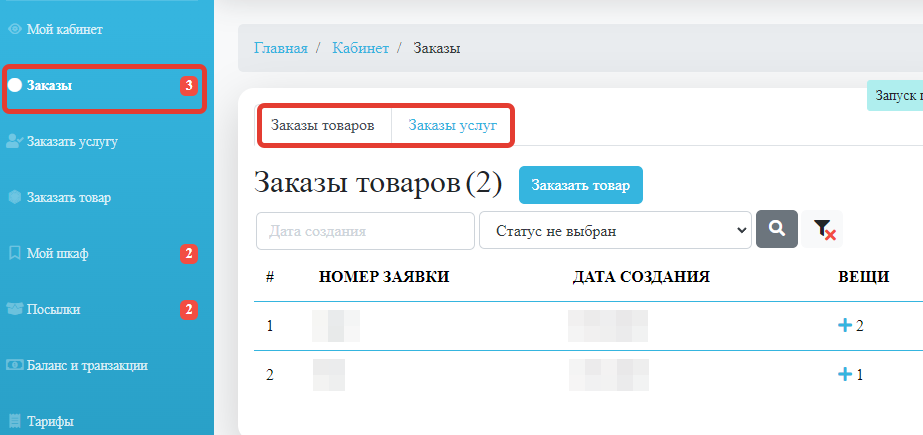Click the 'Мой шкаф' bookmark icon

[x=14, y=253]
